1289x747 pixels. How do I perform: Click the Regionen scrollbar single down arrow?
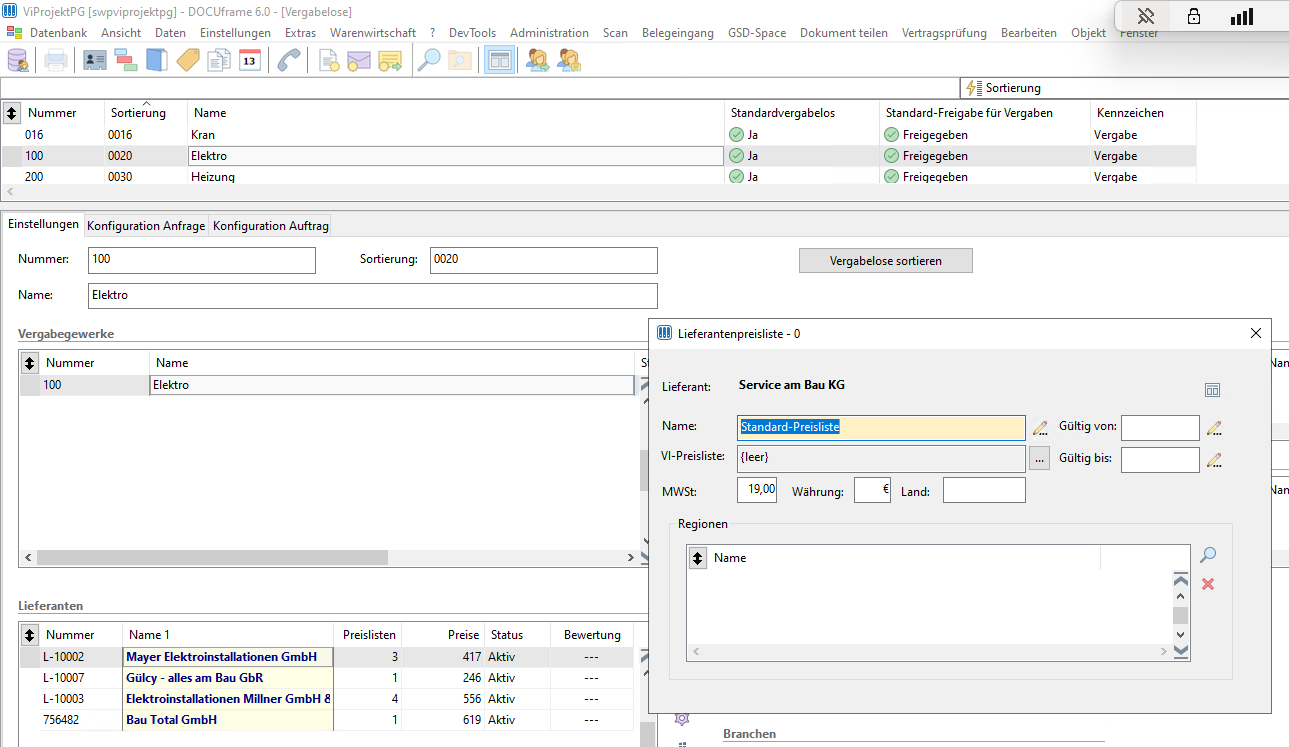click(1181, 634)
